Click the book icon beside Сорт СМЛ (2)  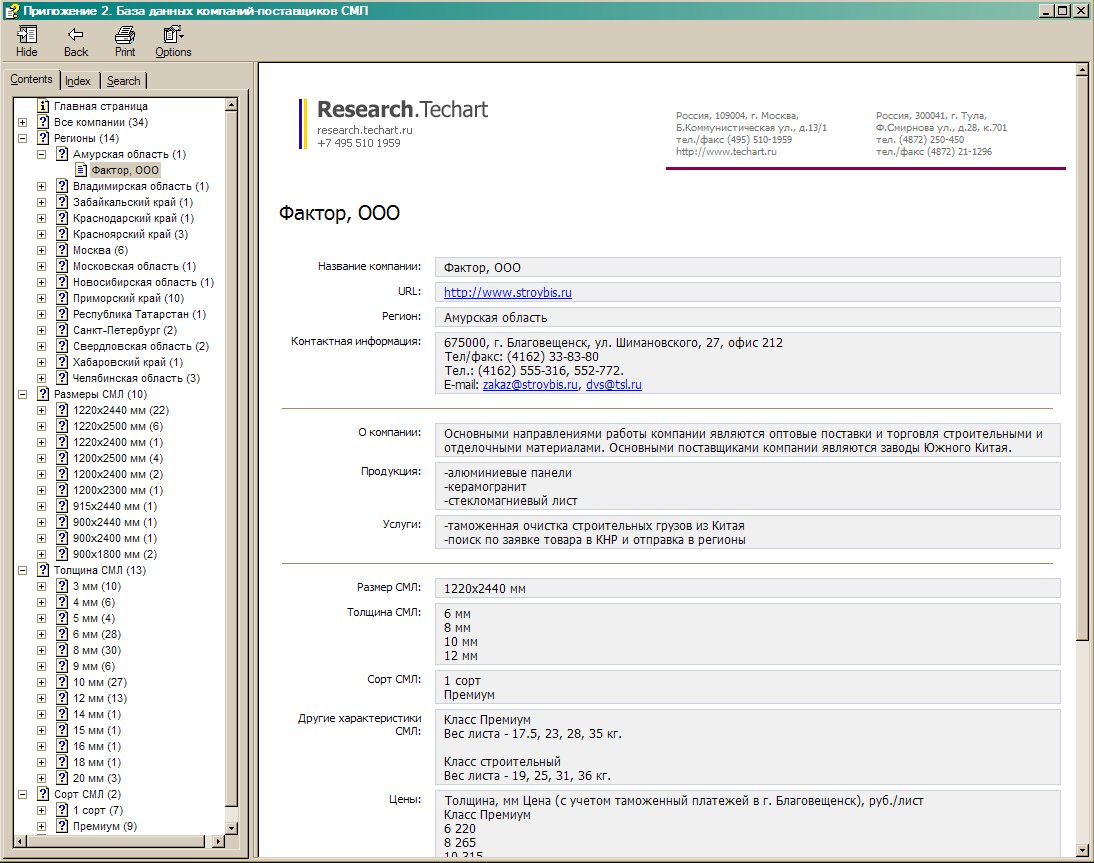tap(43, 794)
